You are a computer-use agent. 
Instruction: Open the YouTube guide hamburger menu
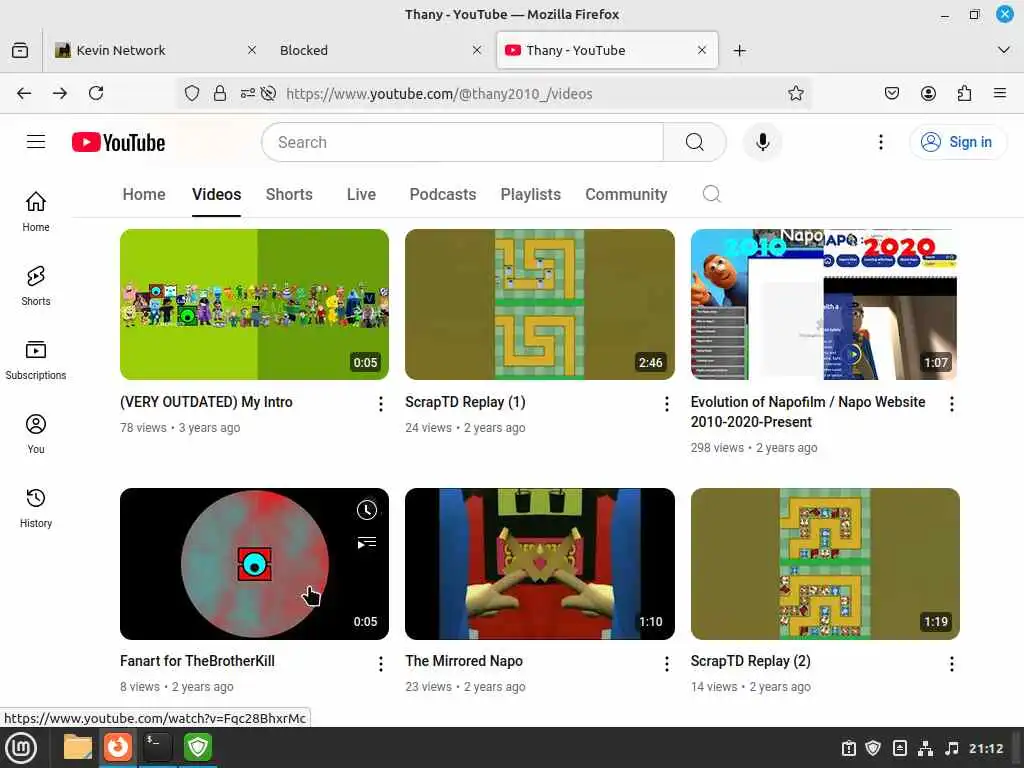[36, 142]
